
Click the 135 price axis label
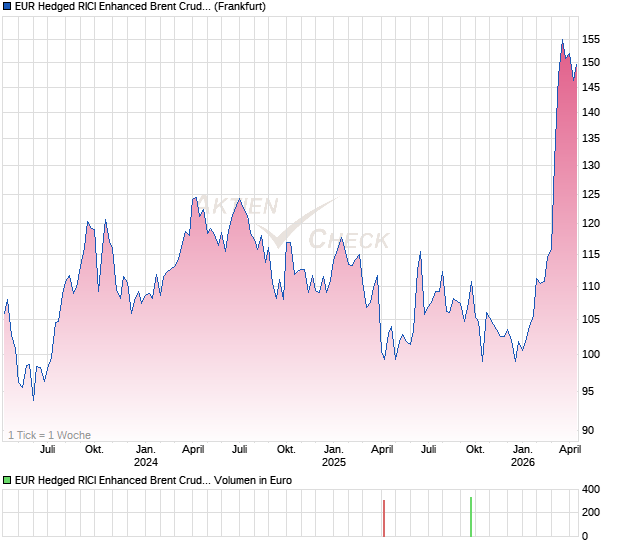point(591,138)
